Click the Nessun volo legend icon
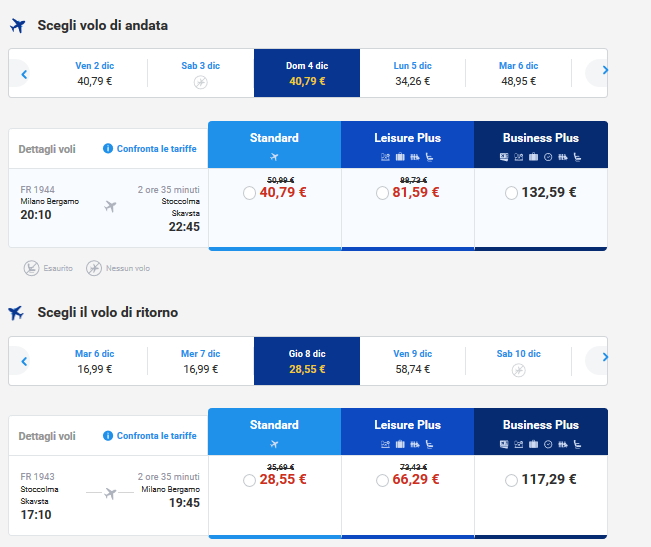The image size is (651, 547). pos(94,268)
